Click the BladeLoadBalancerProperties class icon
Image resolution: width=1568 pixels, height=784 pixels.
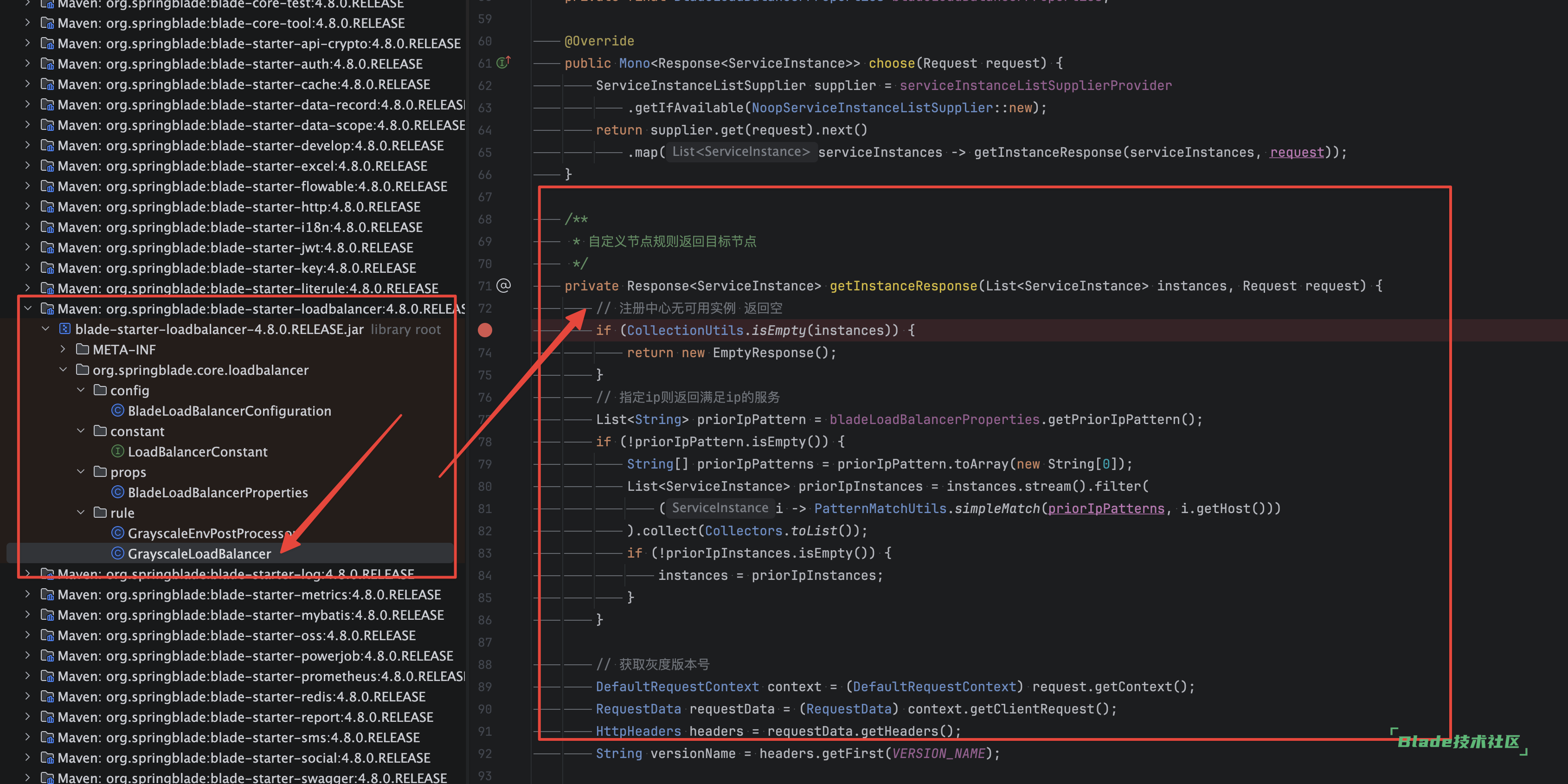coord(117,492)
